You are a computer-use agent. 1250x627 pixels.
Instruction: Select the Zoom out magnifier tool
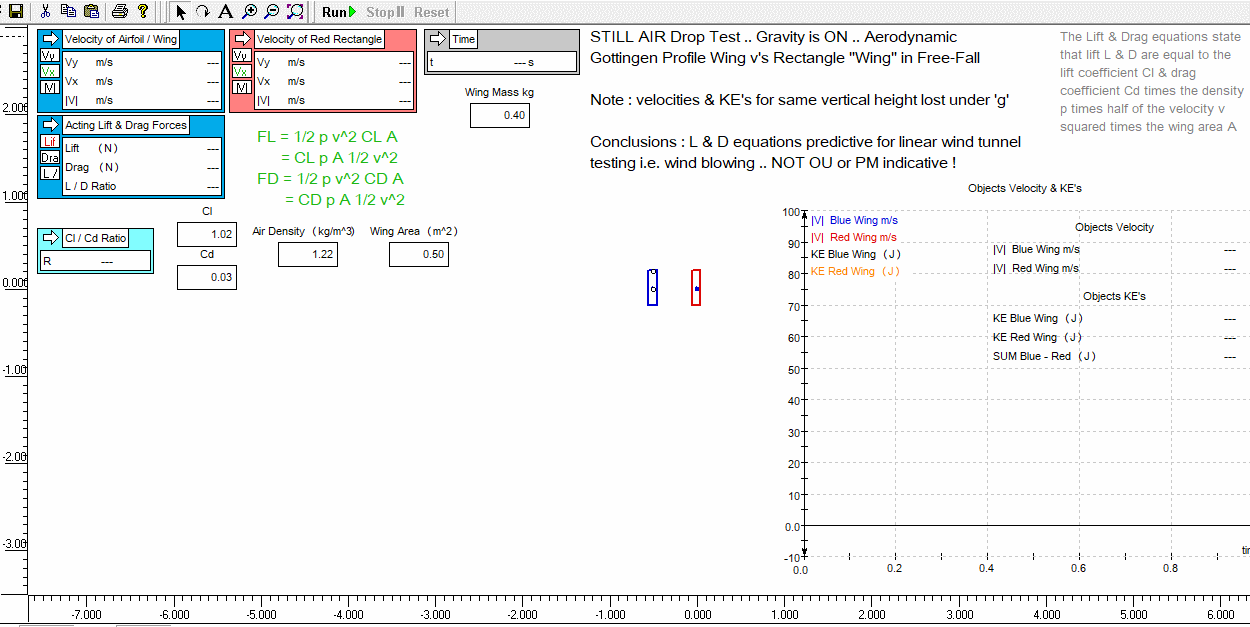[271, 12]
